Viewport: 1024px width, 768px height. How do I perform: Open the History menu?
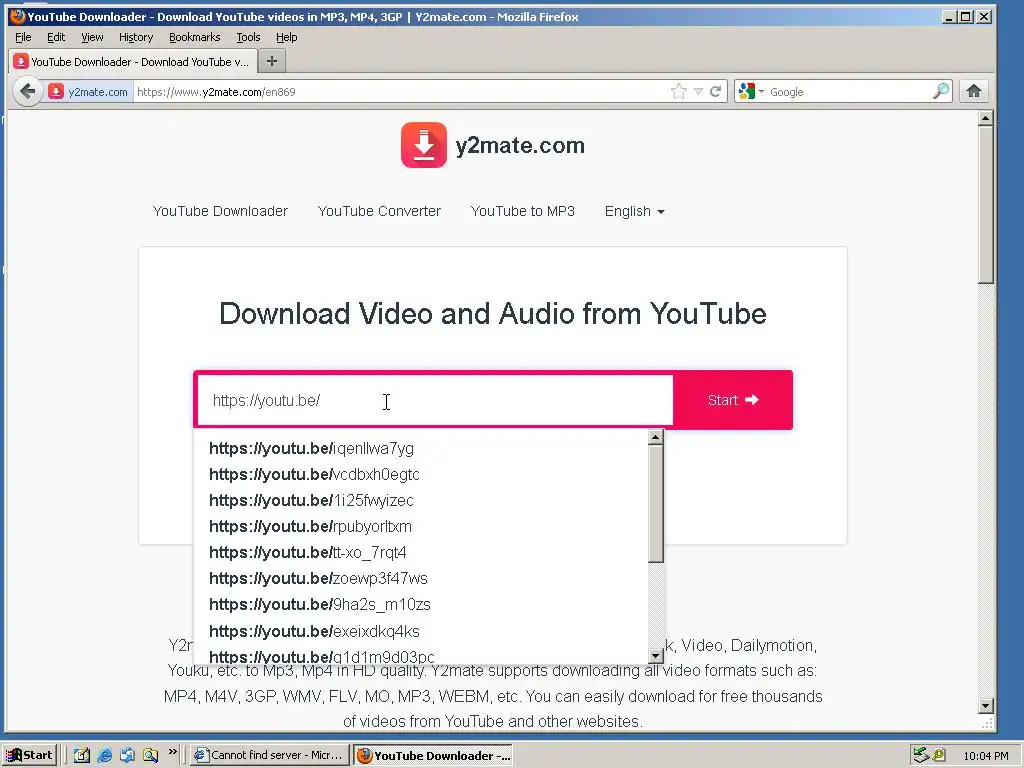click(x=136, y=37)
